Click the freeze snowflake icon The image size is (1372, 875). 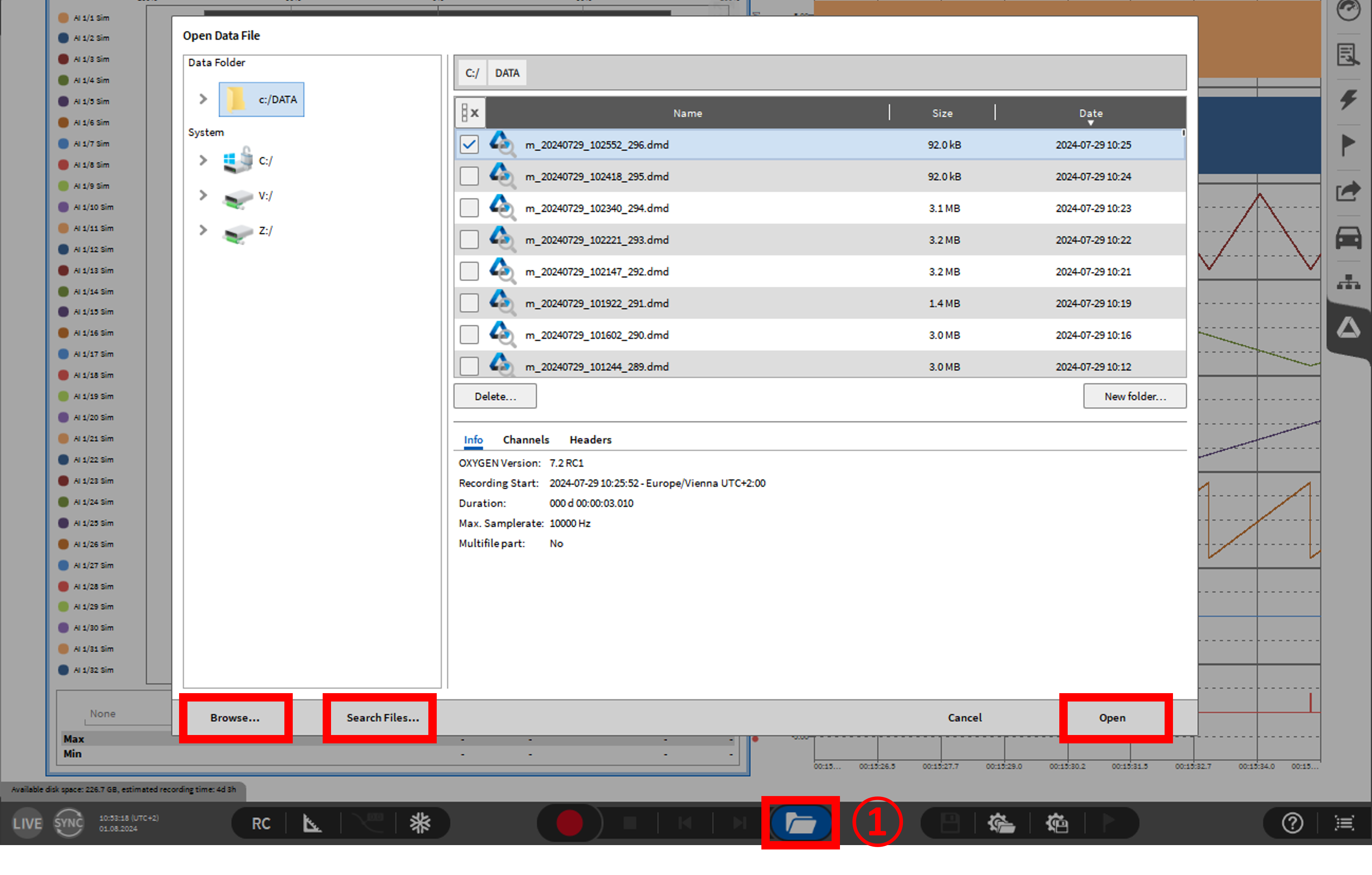420,823
